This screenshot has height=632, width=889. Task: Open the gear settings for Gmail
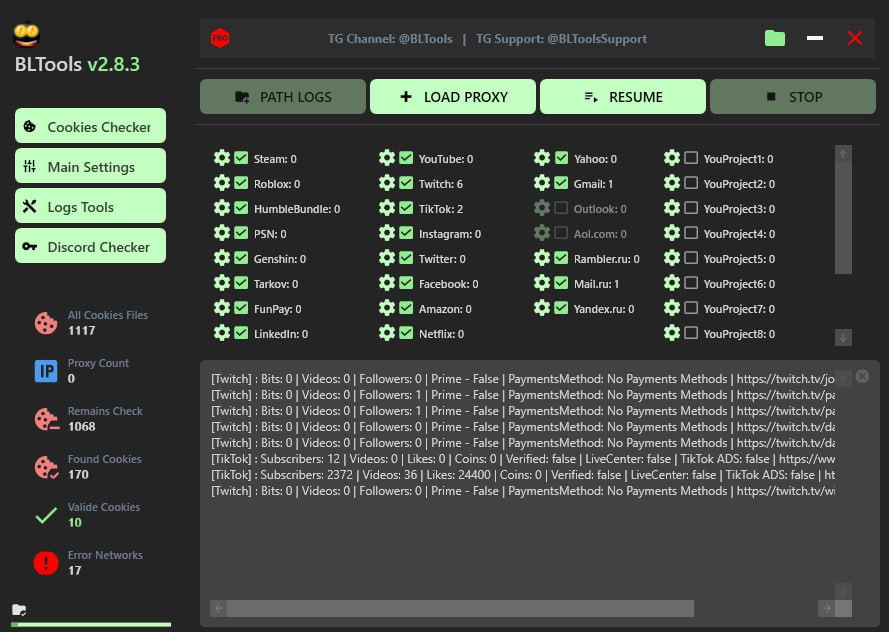pos(541,183)
